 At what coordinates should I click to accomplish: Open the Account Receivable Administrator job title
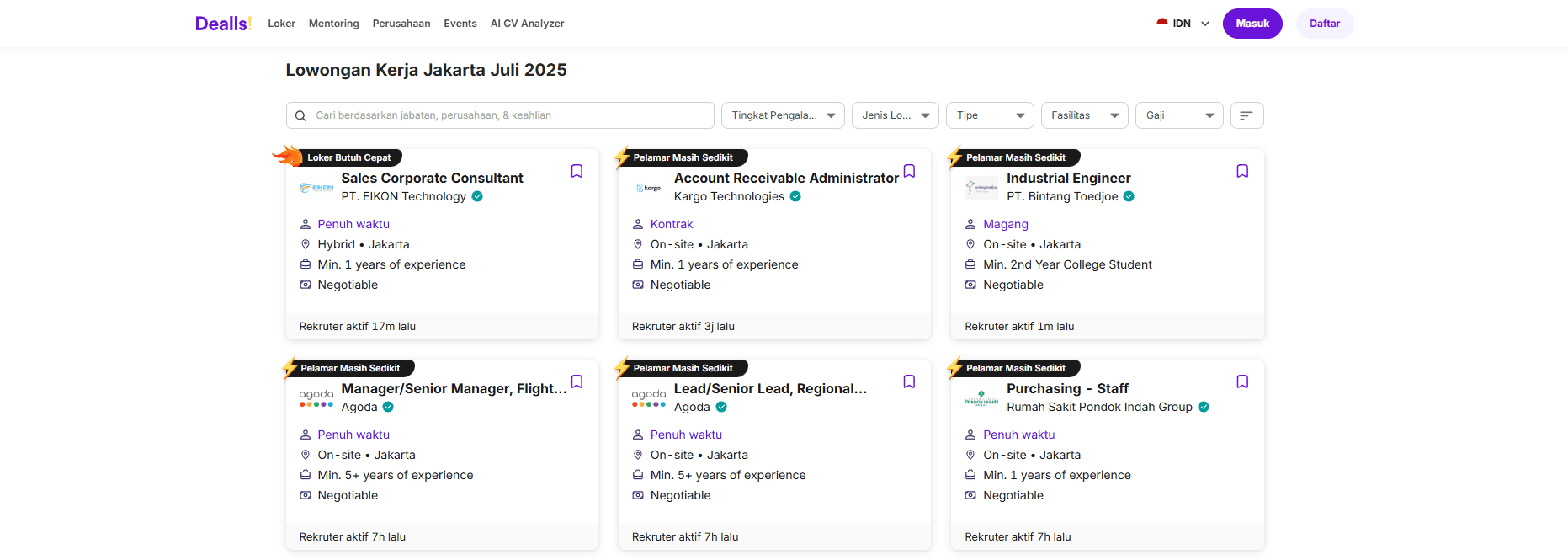pos(786,178)
